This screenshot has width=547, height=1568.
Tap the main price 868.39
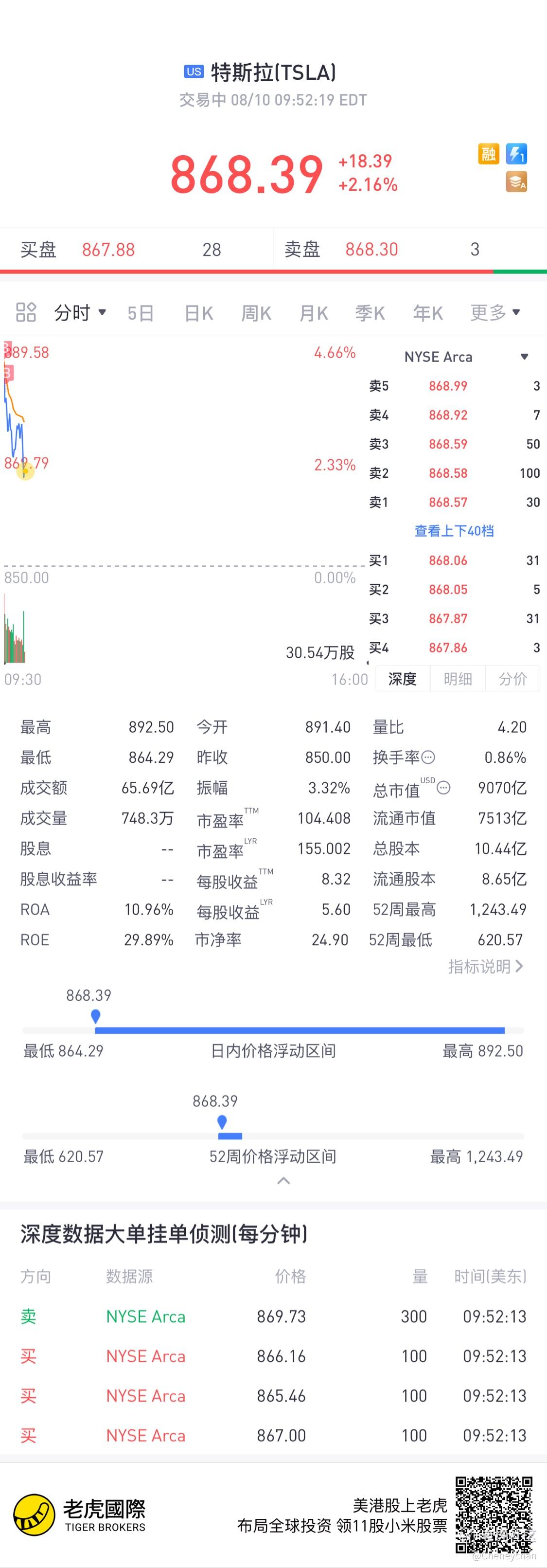point(247,175)
